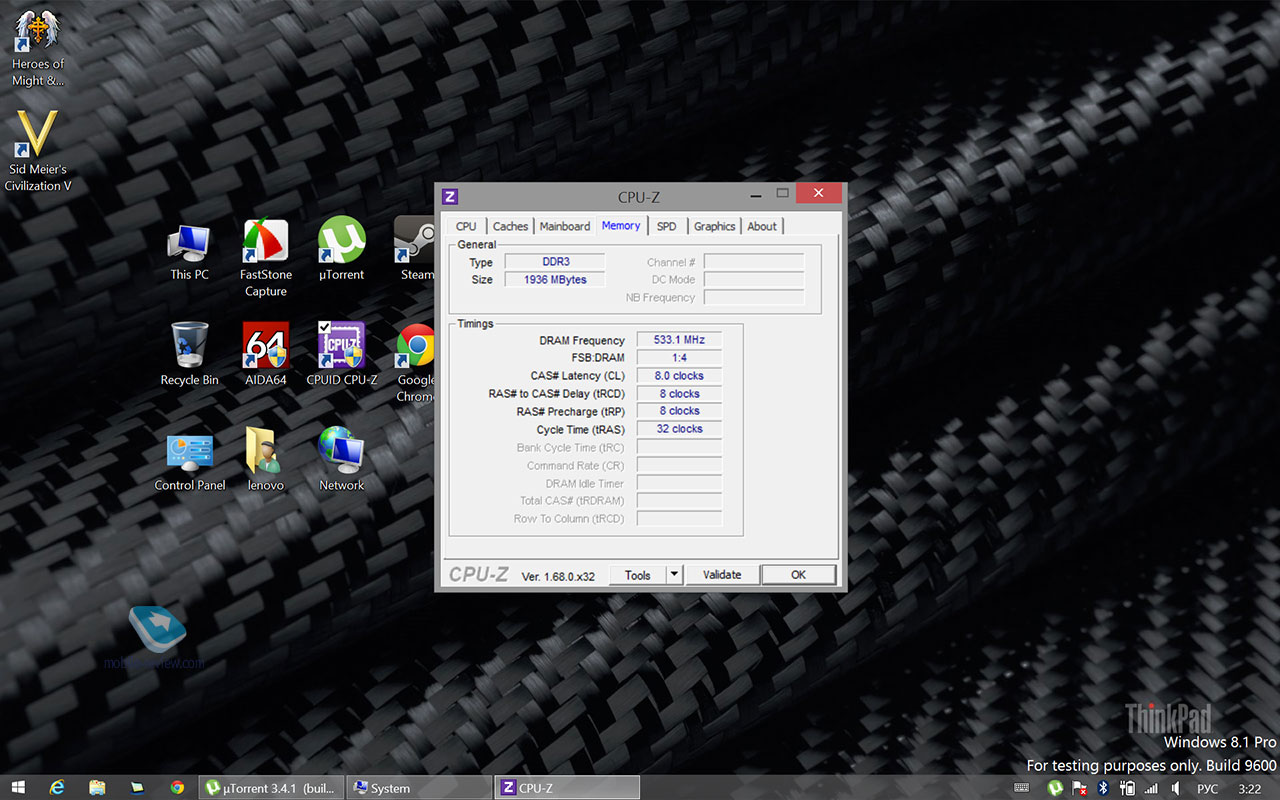The height and width of the screenshot is (800, 1280).
Task: Click the 533.1 MHz DRAM Frequency value
Action: tap(679, 340)
